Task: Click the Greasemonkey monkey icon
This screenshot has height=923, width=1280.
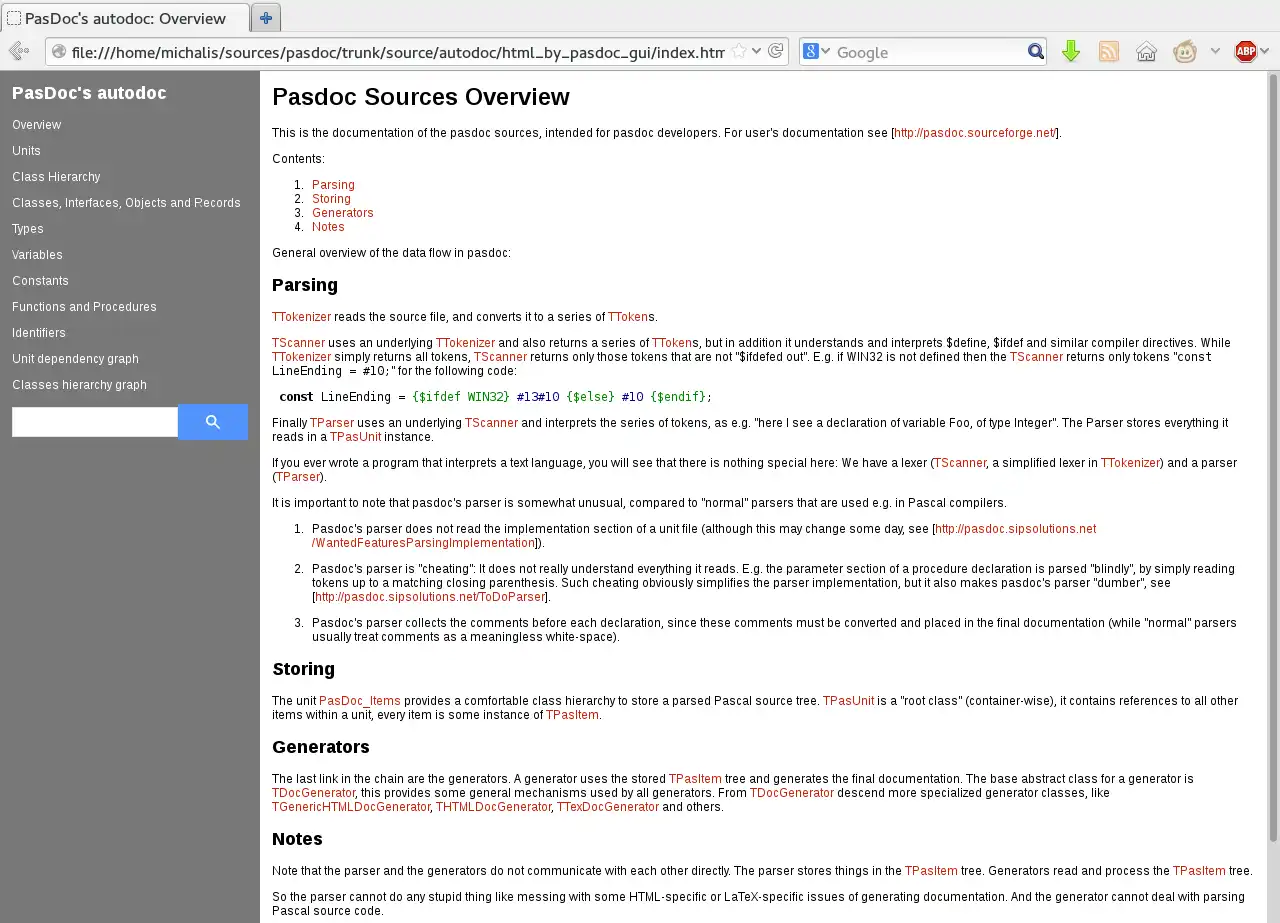Action: pyautogui.click(x=1185, y=52)
